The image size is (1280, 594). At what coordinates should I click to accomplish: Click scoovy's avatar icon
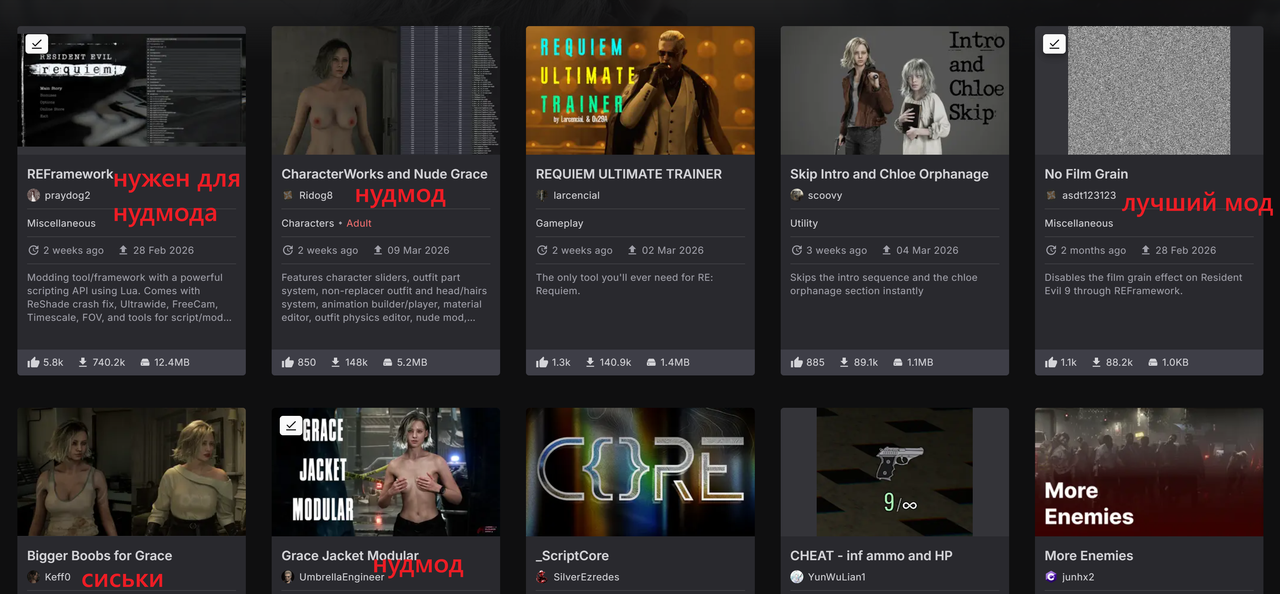point(797,195)
